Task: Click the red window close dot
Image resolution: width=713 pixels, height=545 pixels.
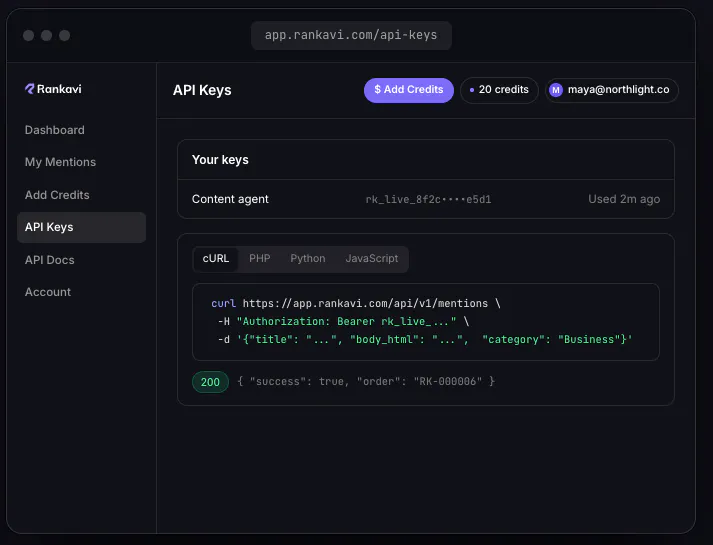Action: (28, 35)
